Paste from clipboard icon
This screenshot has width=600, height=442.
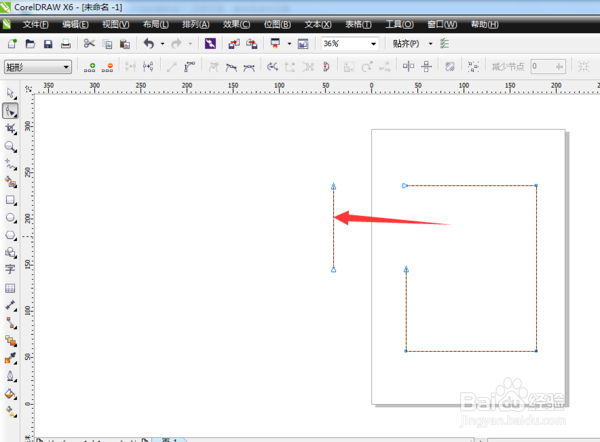125,44
